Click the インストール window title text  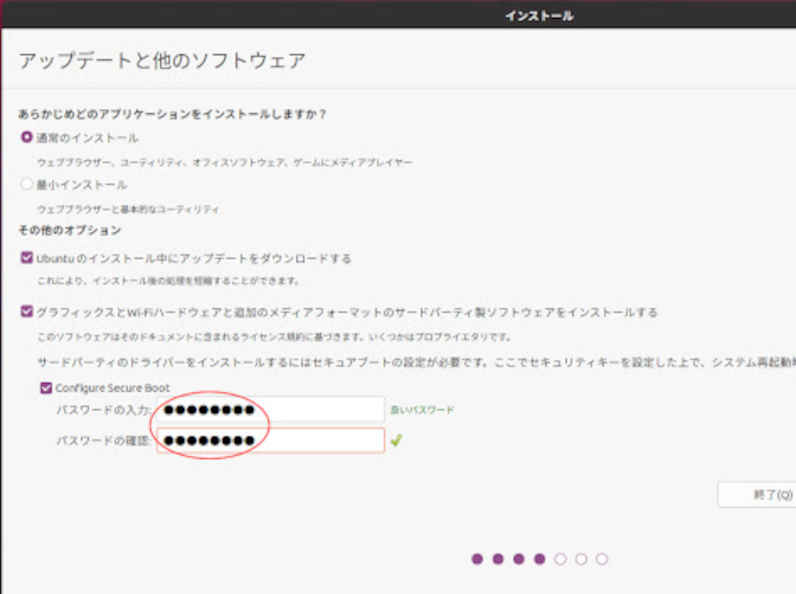click(x=539, y=16)
